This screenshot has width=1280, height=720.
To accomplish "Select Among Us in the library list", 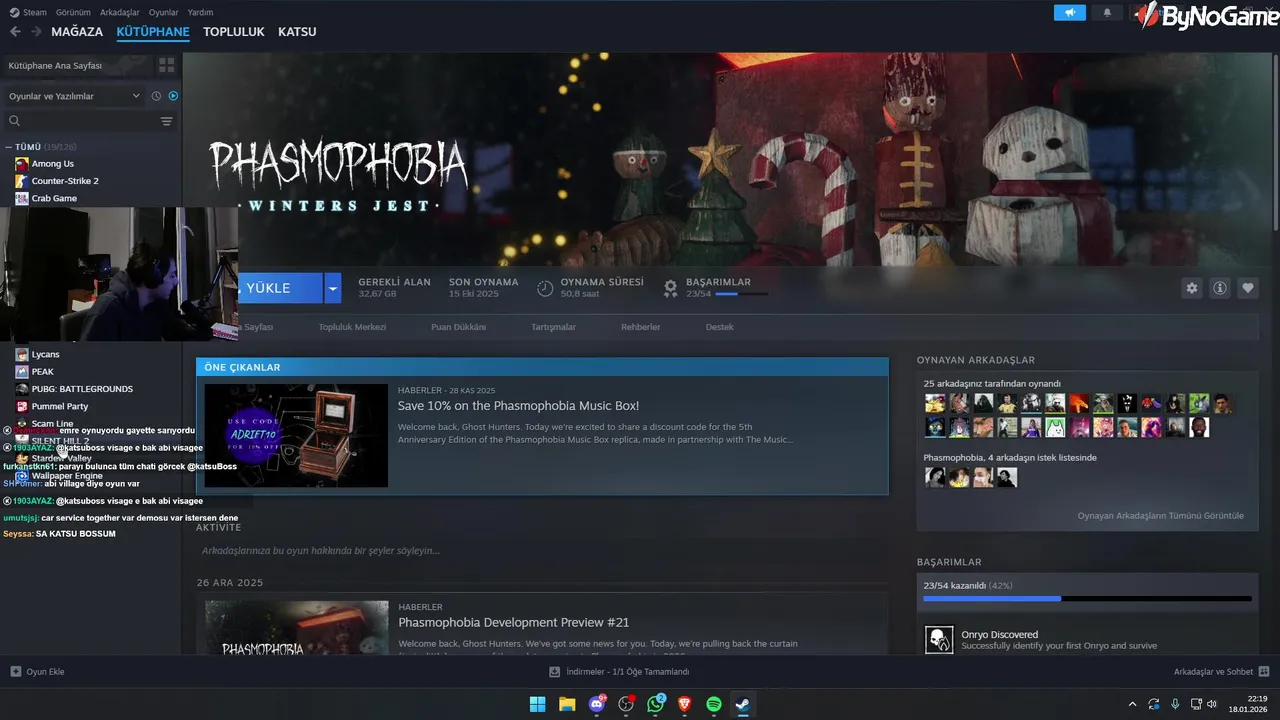I will (x=53, y=164).
